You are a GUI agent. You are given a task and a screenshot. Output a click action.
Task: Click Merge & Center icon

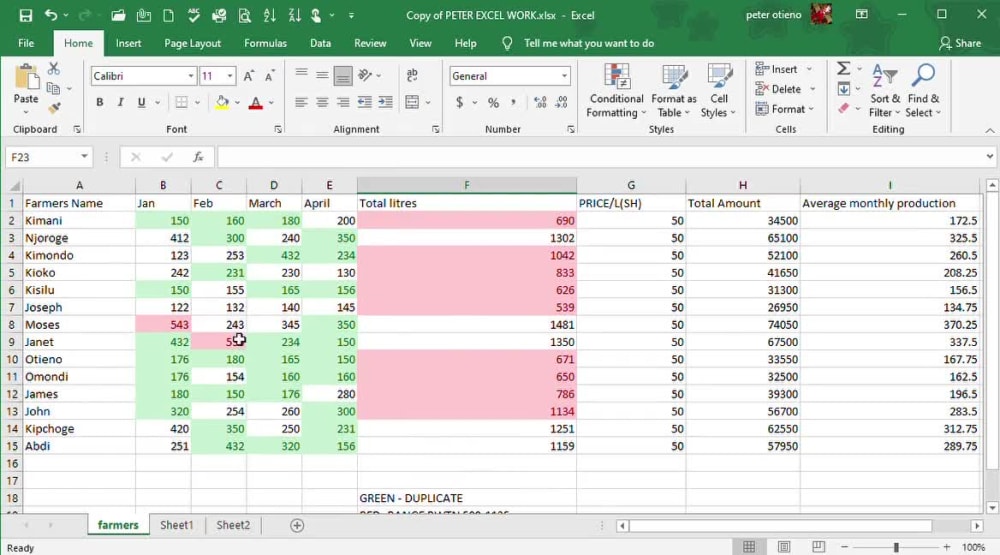[412, 102]
